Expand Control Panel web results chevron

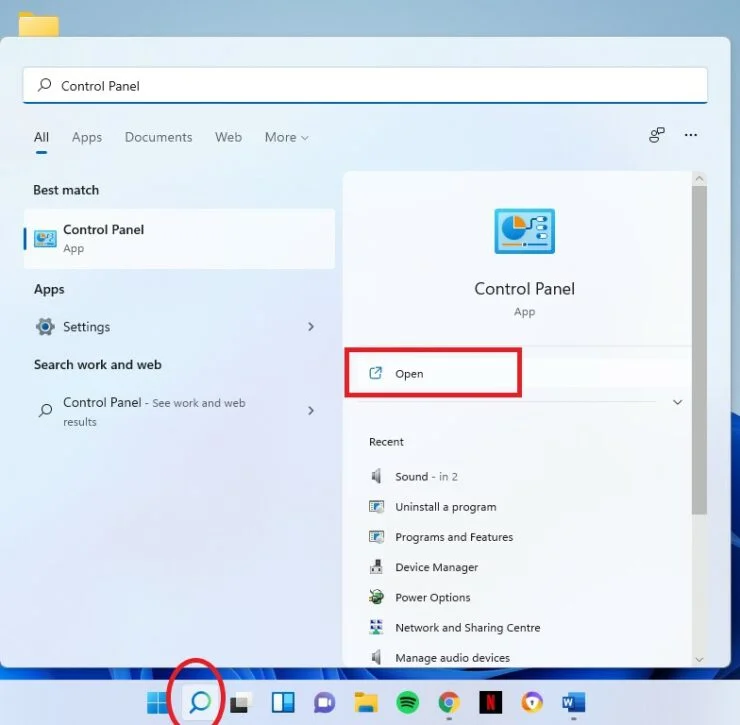coord(311,411)
